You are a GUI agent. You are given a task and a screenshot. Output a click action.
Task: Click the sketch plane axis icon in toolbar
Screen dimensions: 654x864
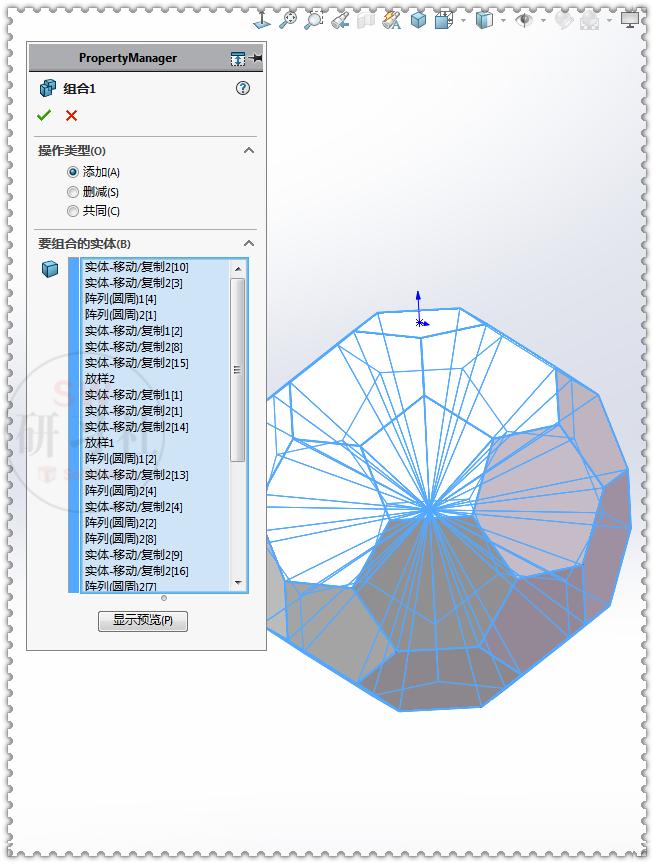(x=262, y=20)
